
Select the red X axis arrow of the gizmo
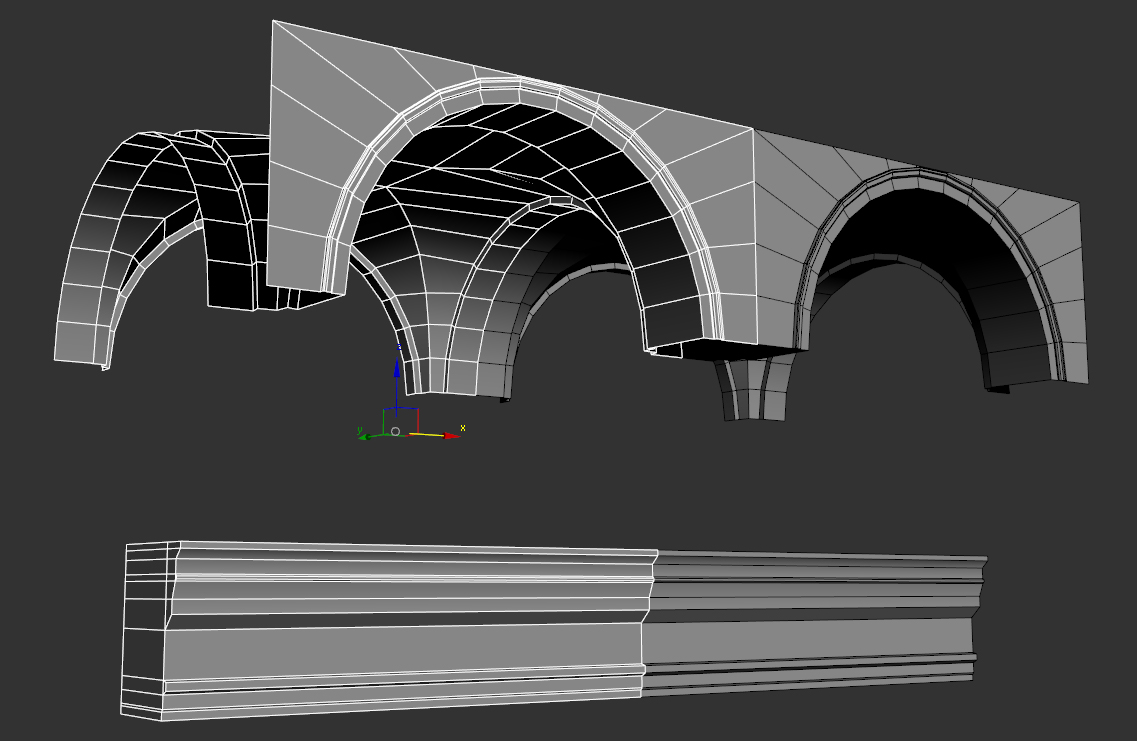pos(452,436)
